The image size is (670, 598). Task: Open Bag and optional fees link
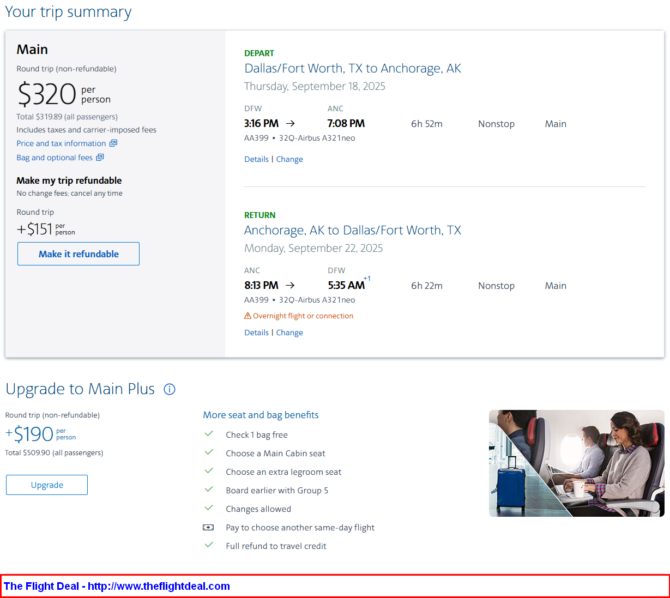click(x=54, y=157)
